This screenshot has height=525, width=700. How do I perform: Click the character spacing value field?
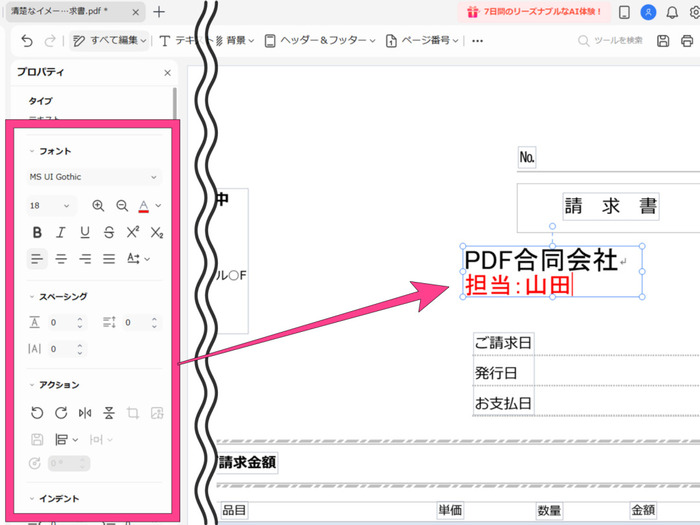(x=66, y=322)
